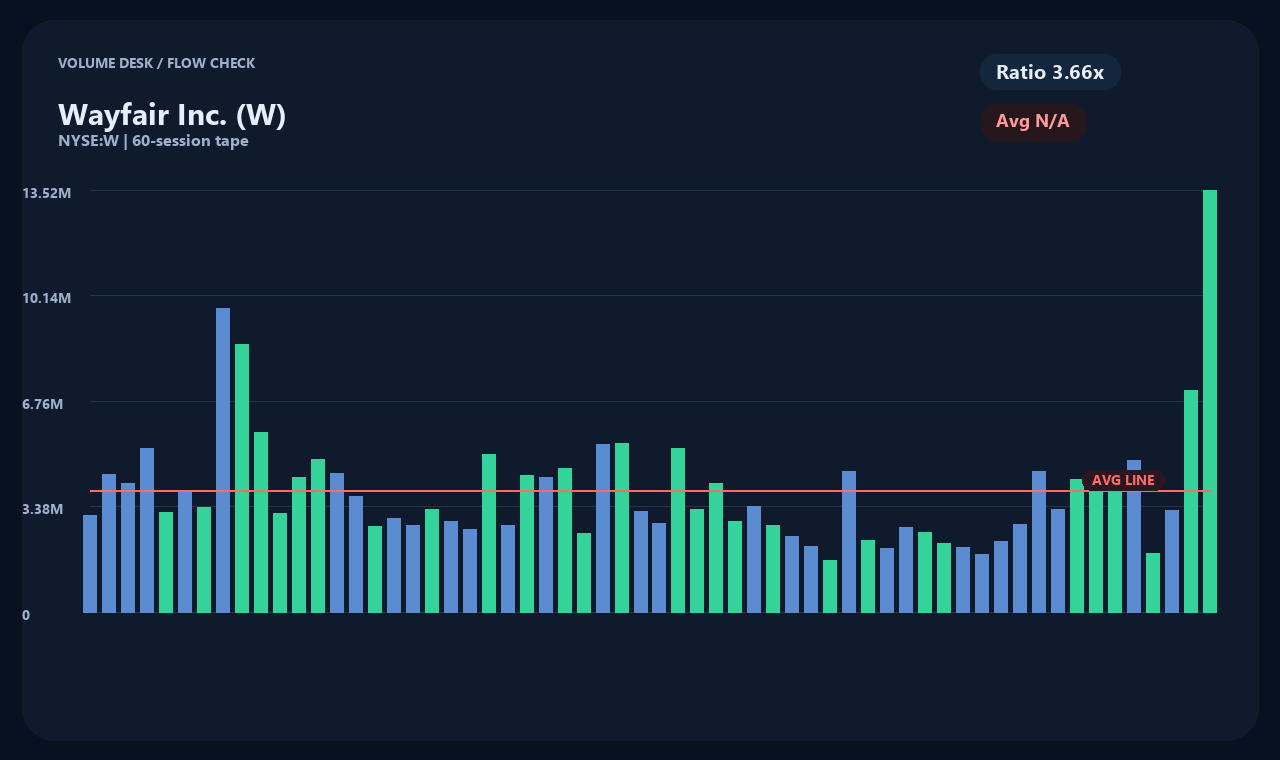Click the 0 axis label
The width and height of the screenshot is (1280, 760).
point(26,615)
